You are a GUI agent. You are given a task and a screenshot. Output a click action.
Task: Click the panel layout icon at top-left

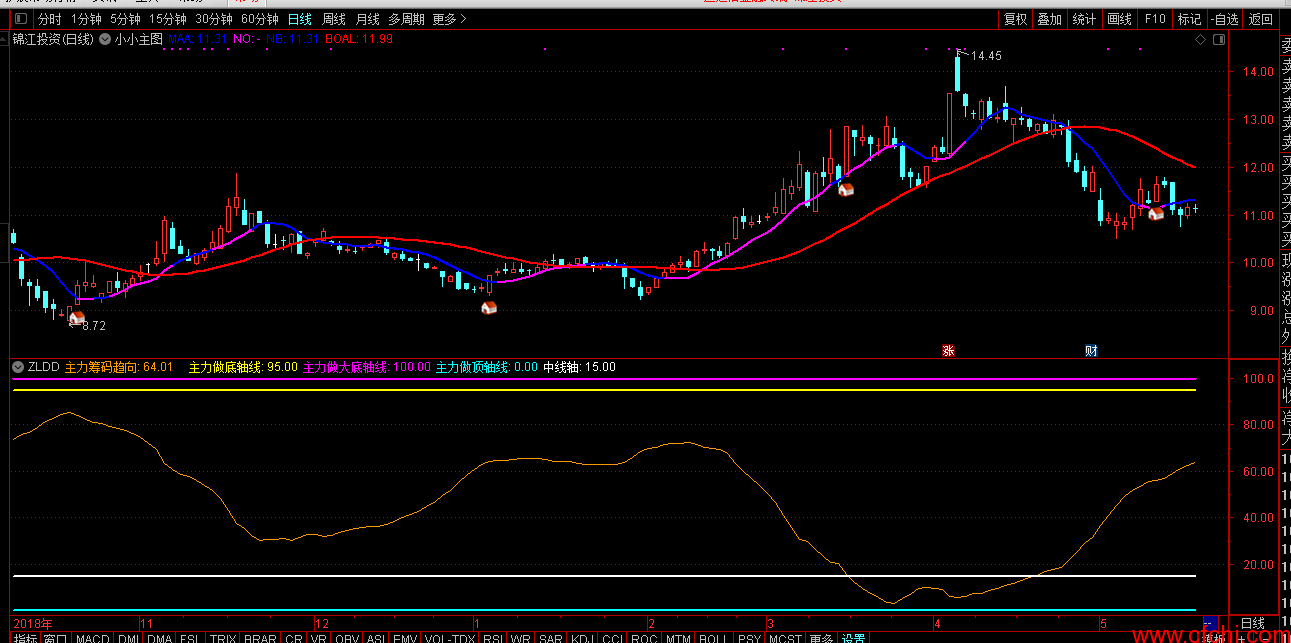[20, 19]
